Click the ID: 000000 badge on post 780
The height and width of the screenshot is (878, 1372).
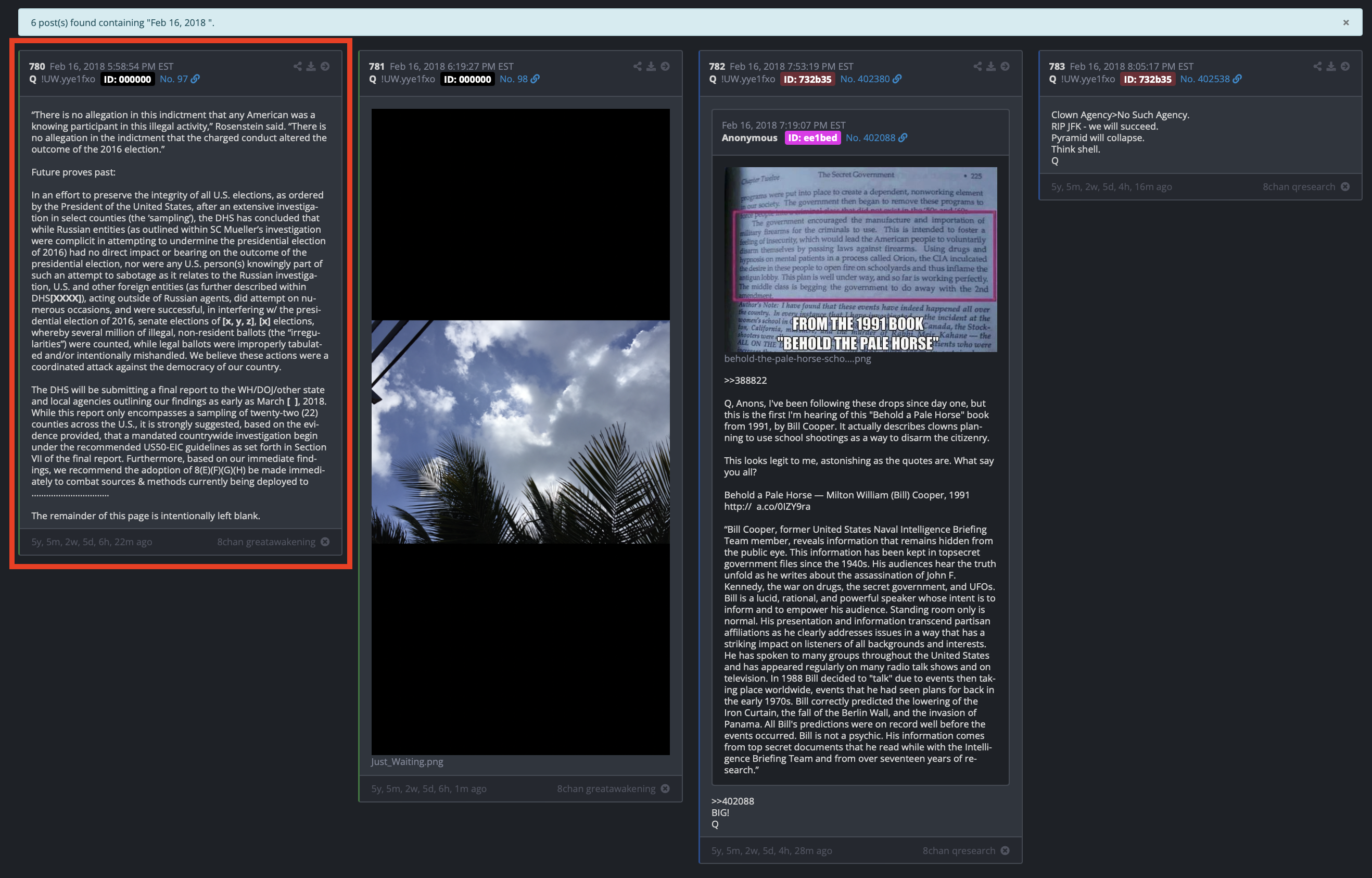point(127,79)
